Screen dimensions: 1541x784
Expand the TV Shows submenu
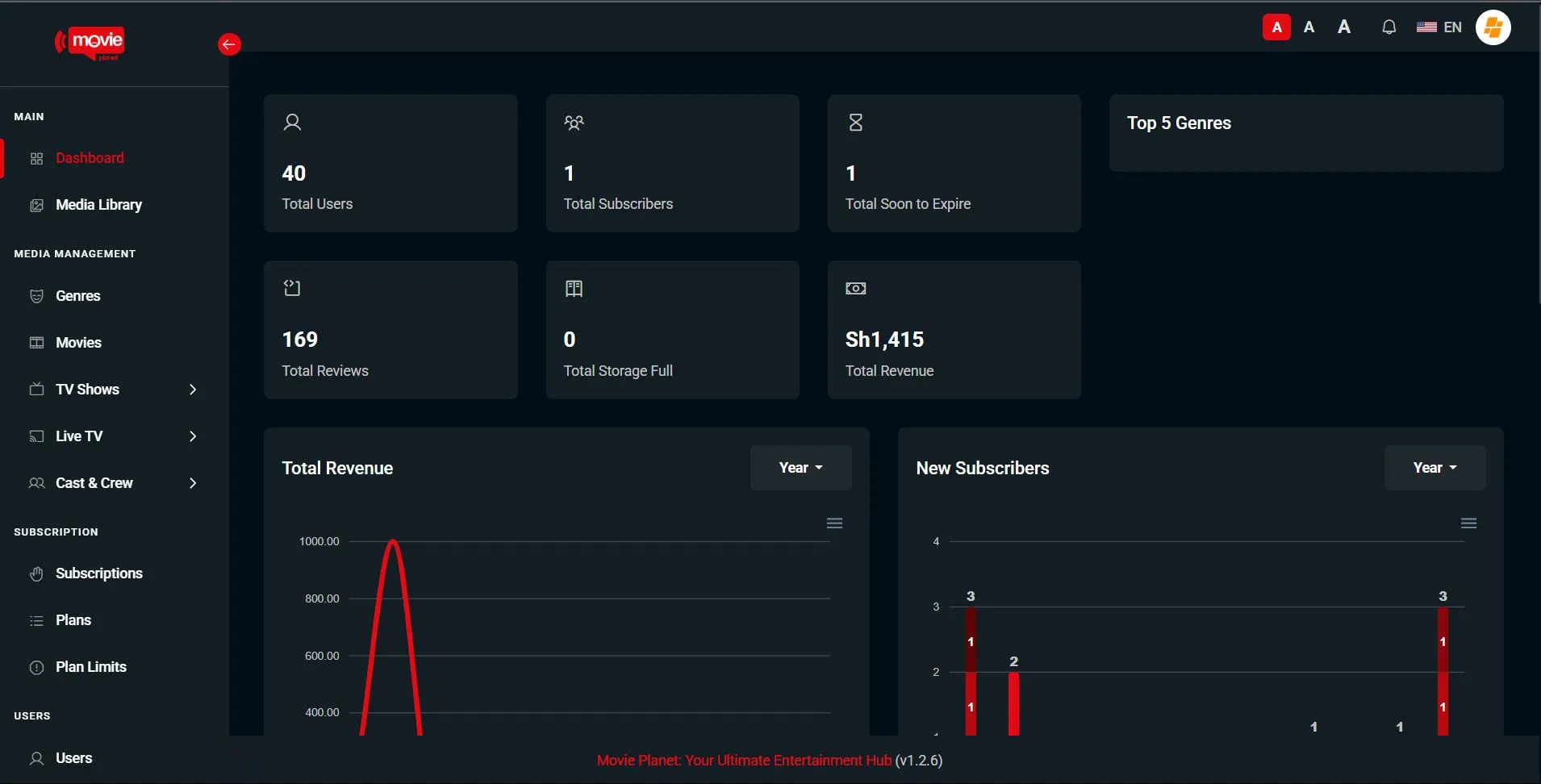[192, 390]
